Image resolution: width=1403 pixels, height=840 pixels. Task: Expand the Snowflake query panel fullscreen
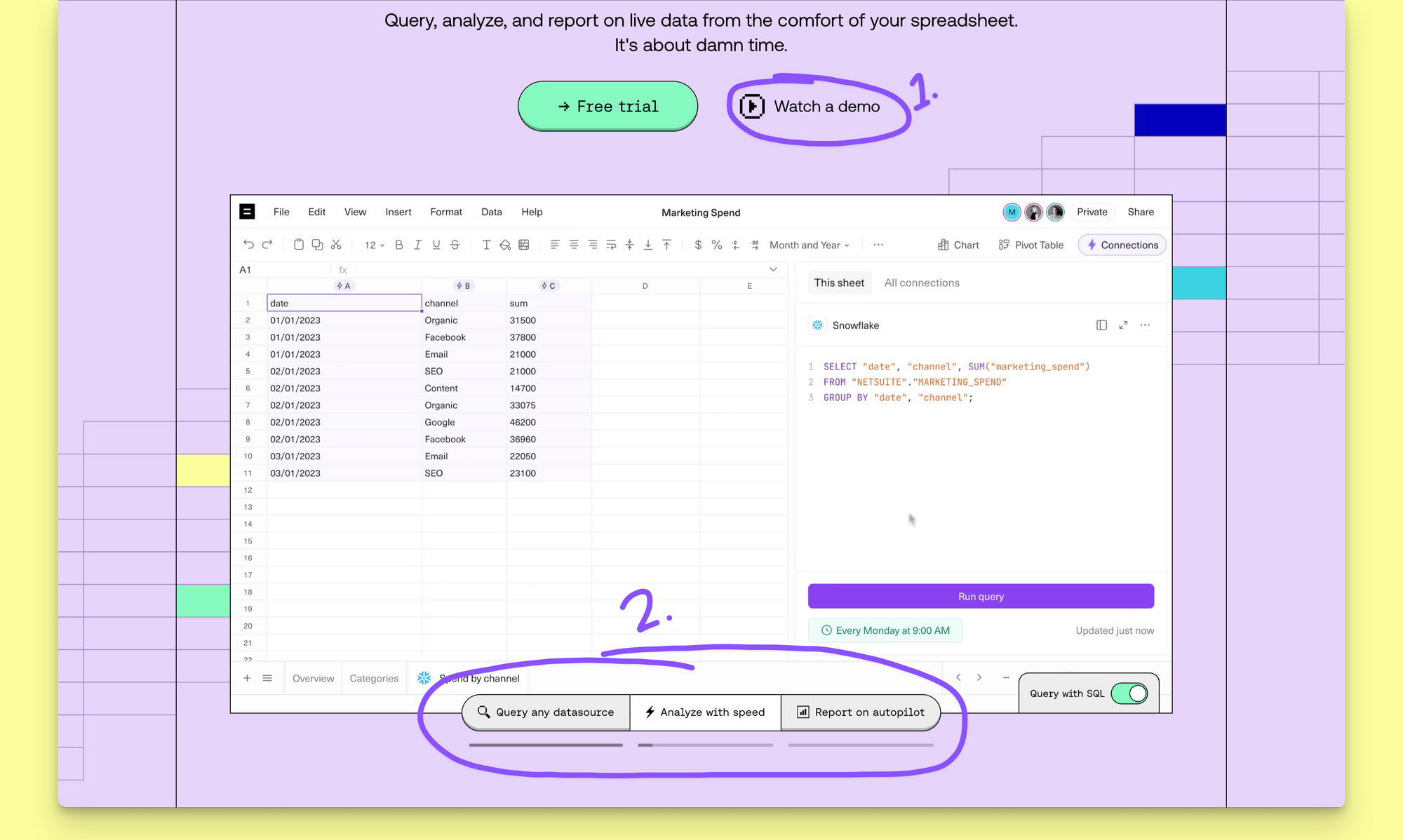[x=1123, y=325]
